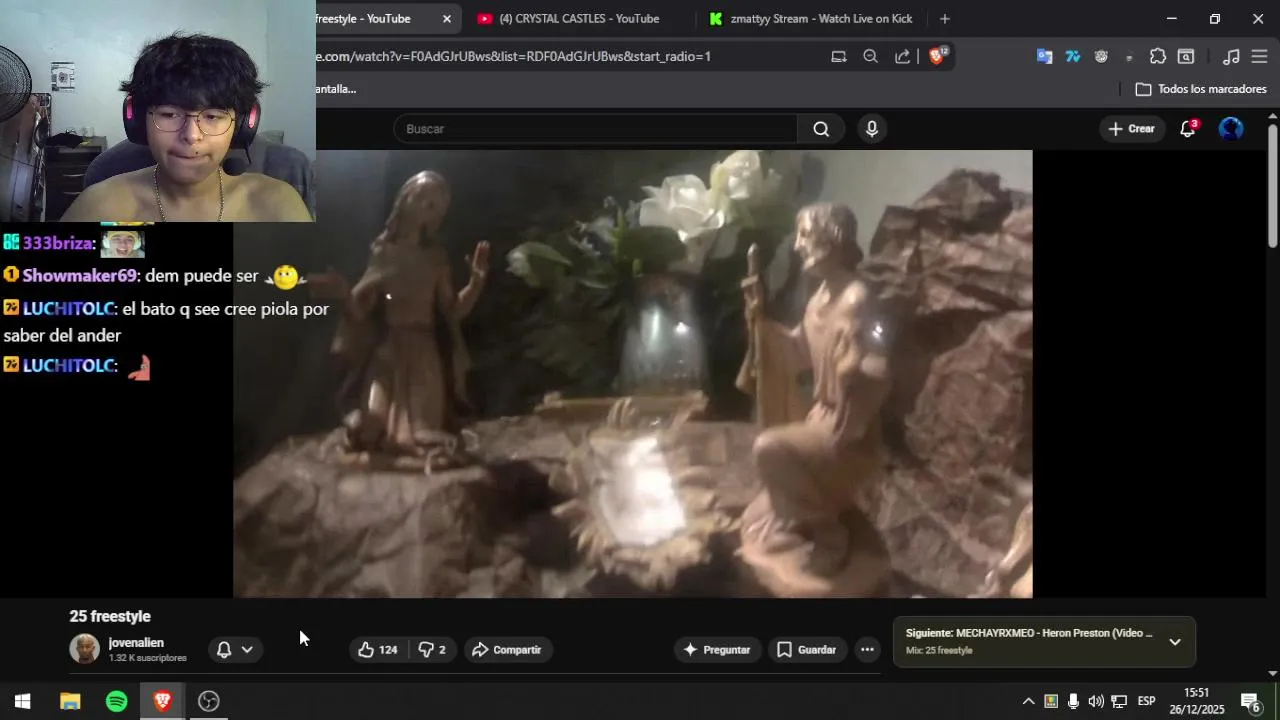
Task: Expand the Siguiente mix playlist panel
Action: (1175, 642)
